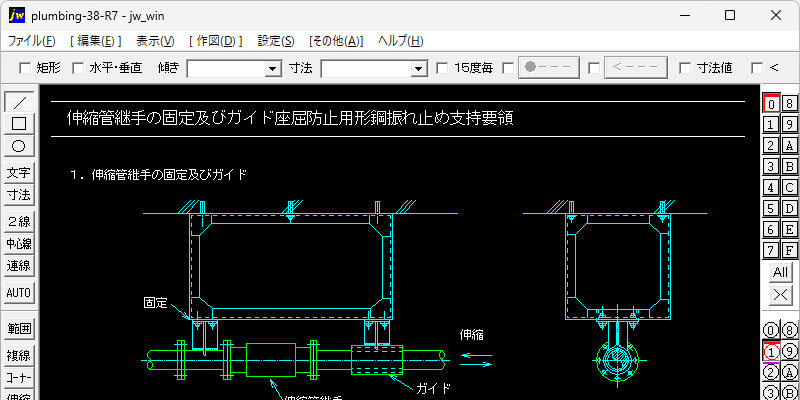Open the ヘルプ(H) menu

point(401,41)
